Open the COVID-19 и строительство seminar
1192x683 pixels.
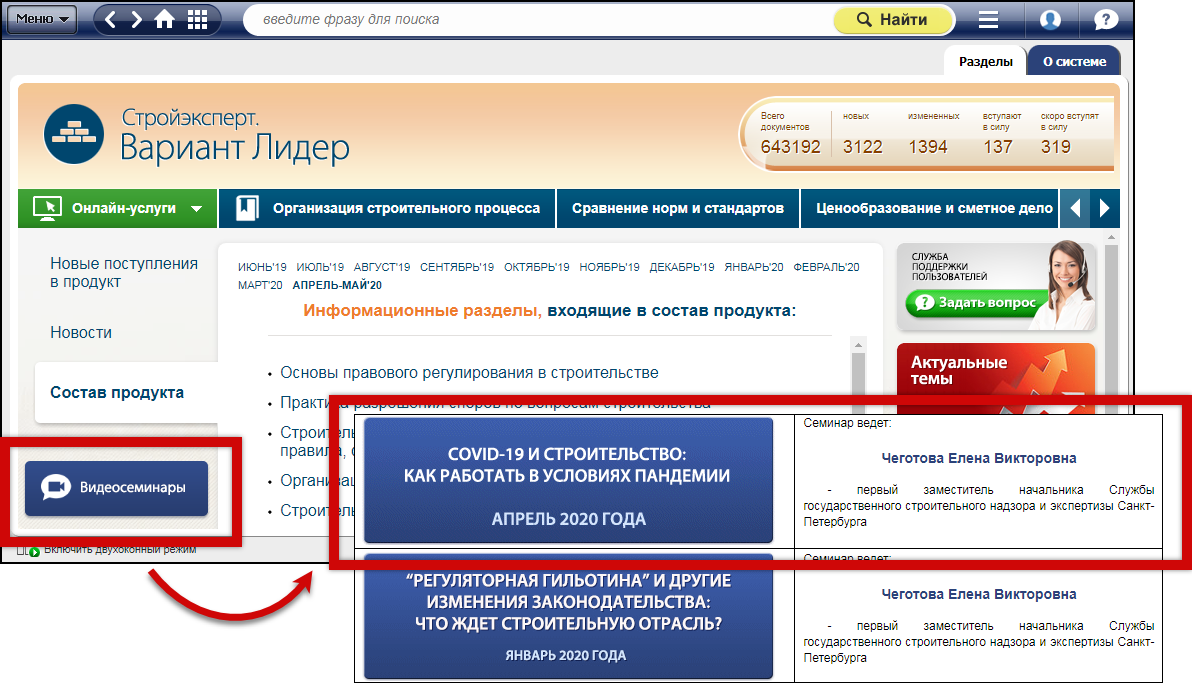click(x=568, y=480)
